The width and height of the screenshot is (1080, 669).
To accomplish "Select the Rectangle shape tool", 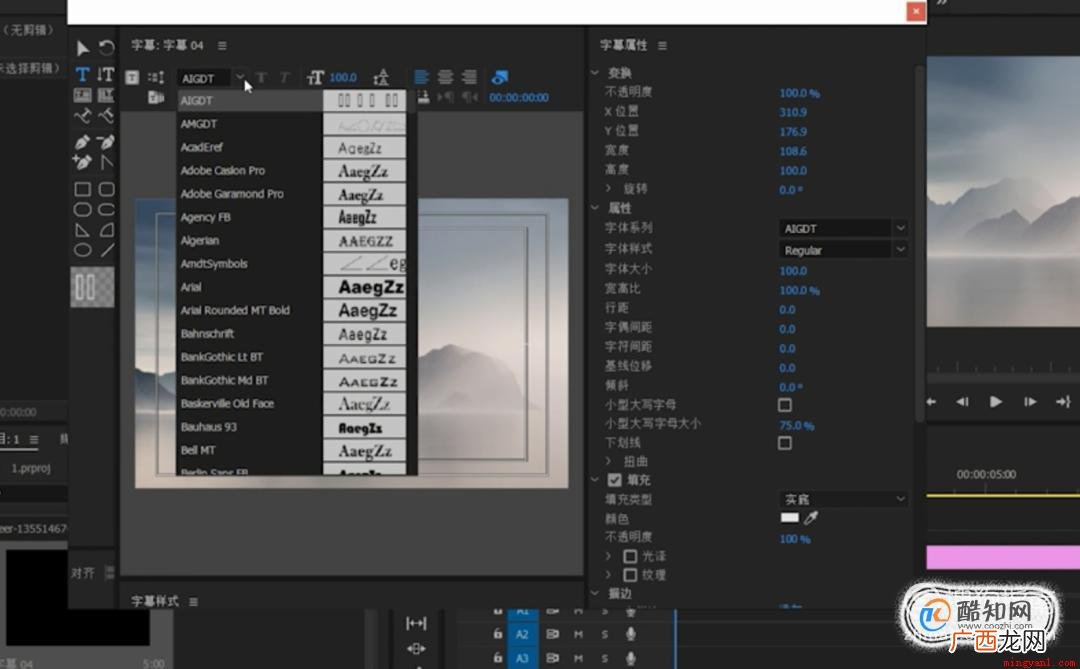I will [x=82, y=189].
